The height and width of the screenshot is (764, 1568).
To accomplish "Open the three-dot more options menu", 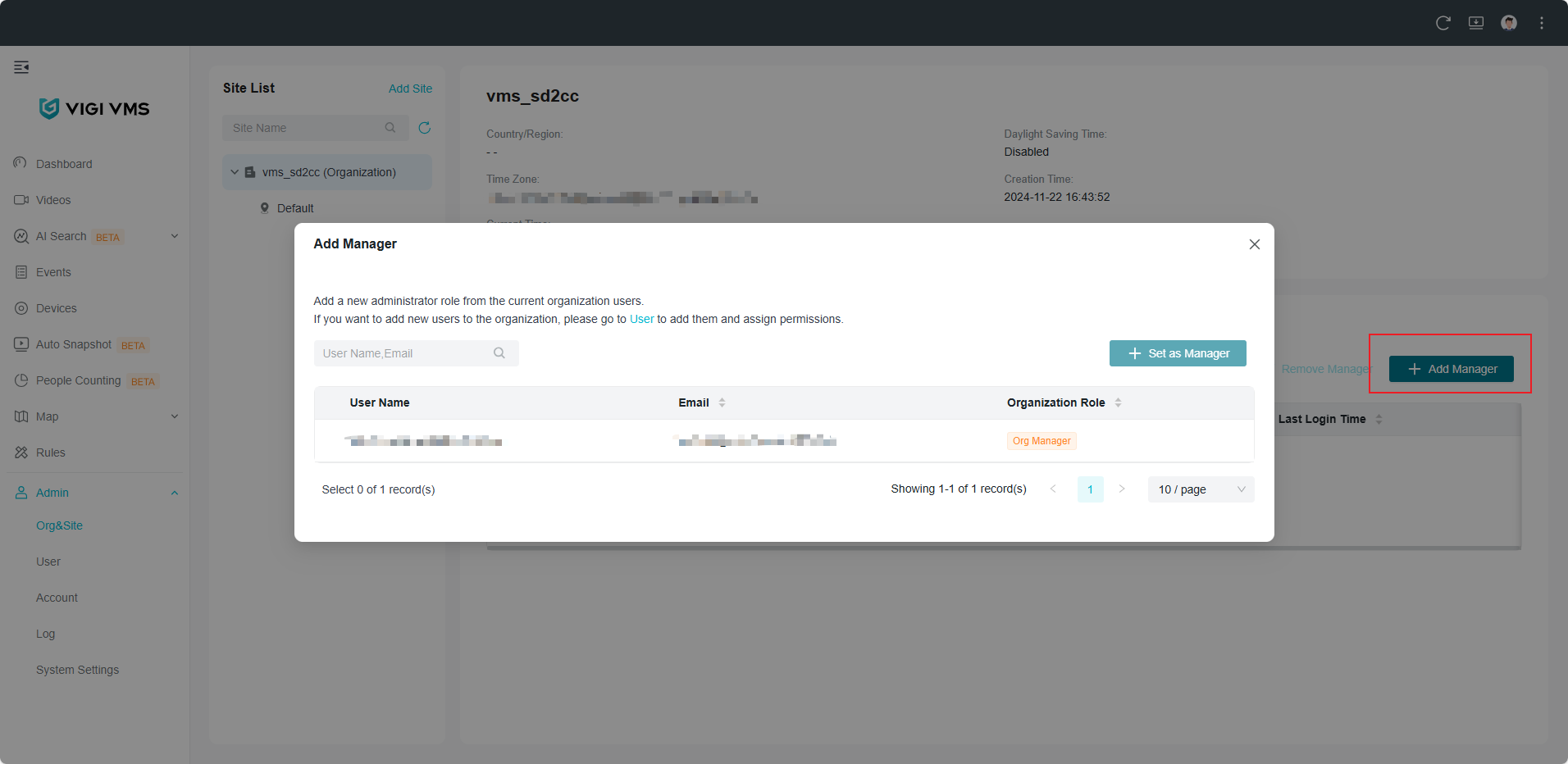I will [1542, 23].
